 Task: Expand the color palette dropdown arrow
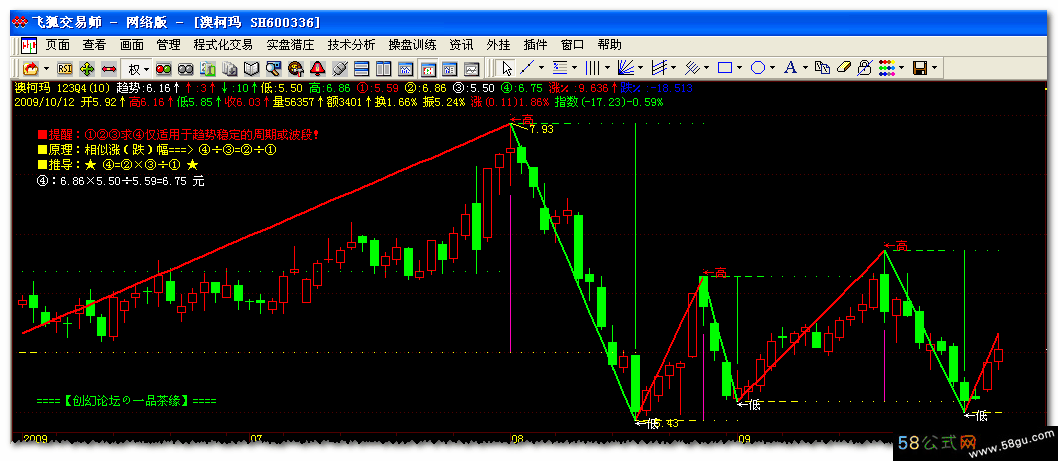pos(901,67)
